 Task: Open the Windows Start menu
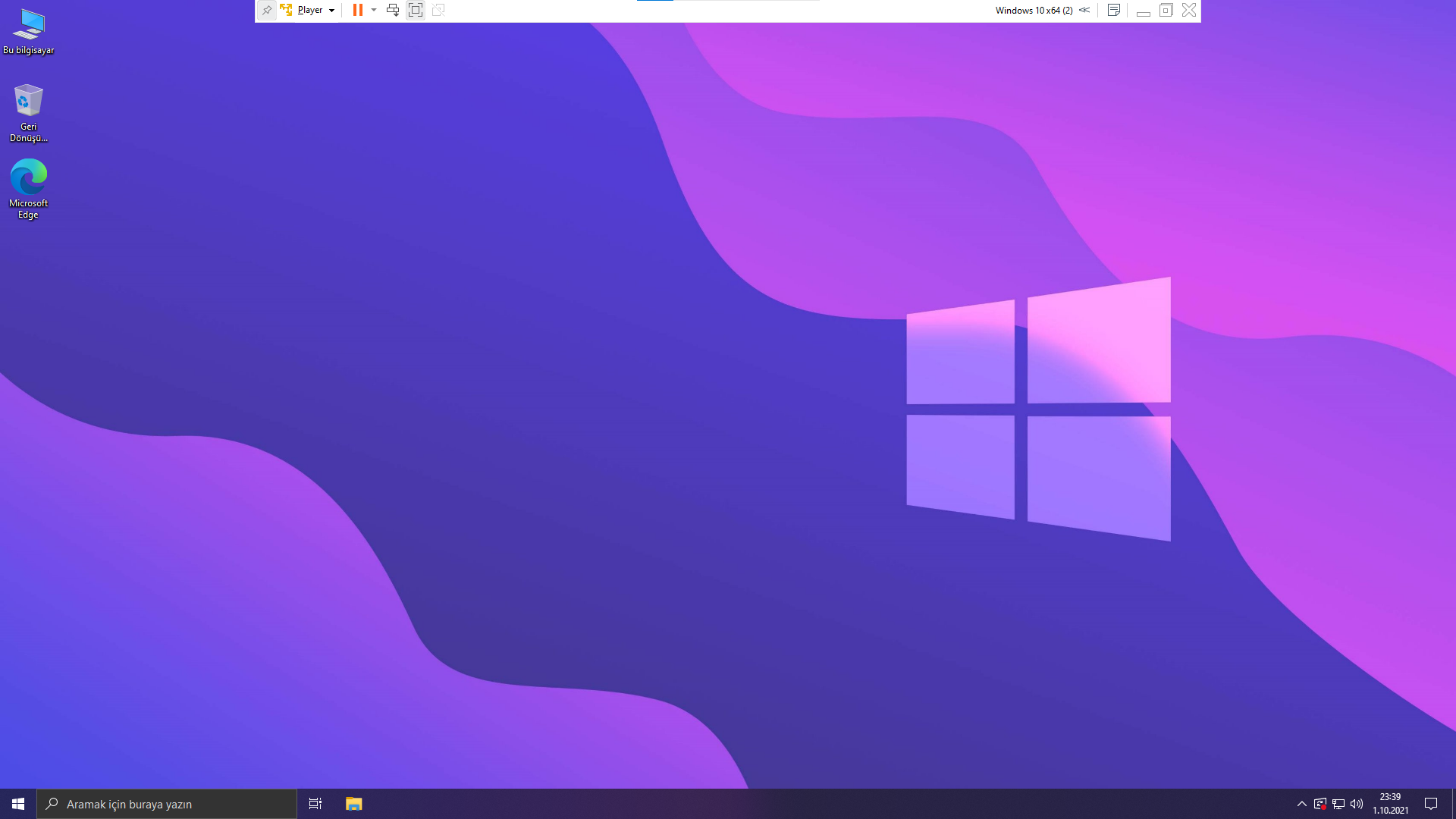coord(18,804)
